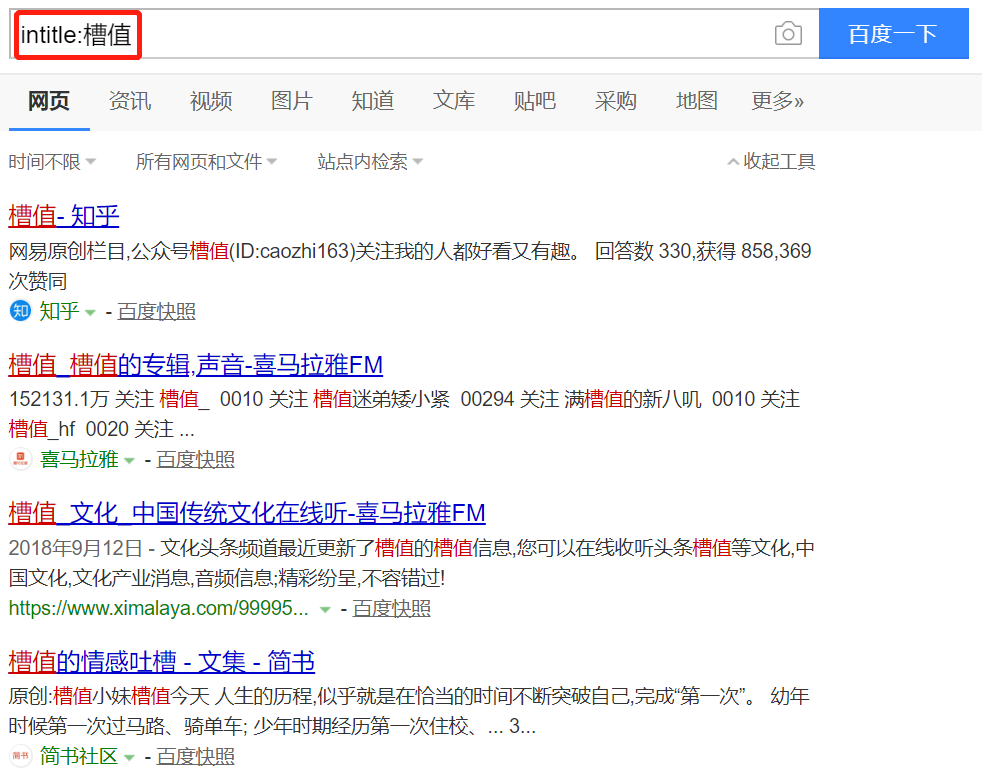Go to the 贴吧 tab
The width and height of the screenshot is (982, 783).
tap(534, 101)
